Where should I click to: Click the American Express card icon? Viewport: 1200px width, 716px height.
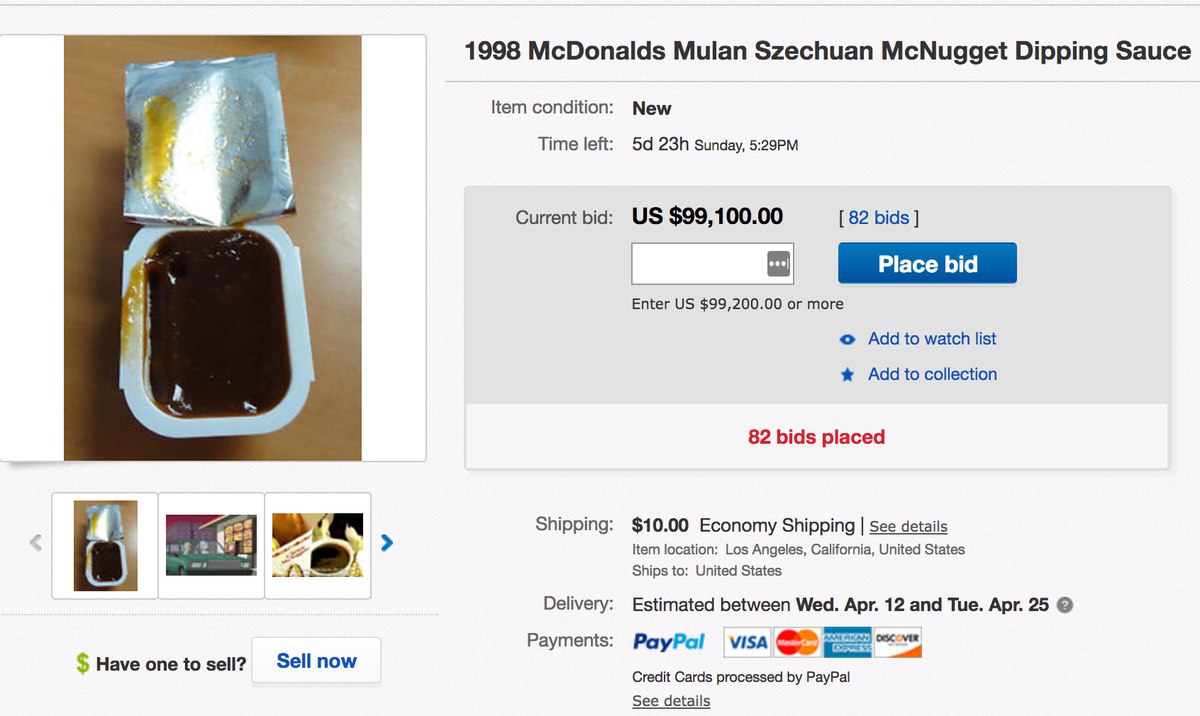(x=847, y=642)
